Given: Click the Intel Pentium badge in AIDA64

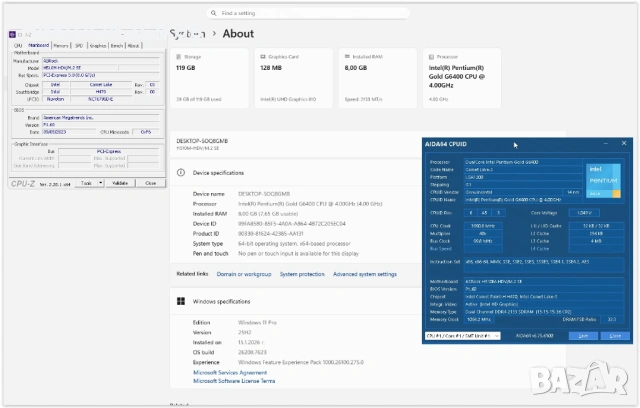Looking at the screenshot, I should pyautogui.click(x=603, y=181).
